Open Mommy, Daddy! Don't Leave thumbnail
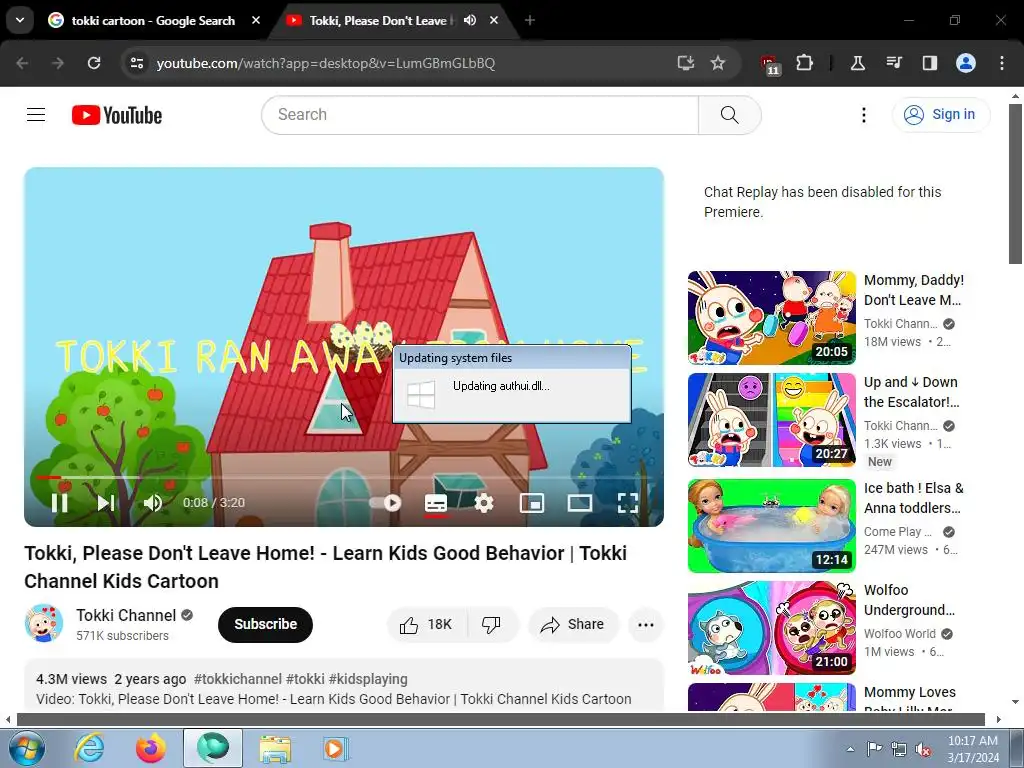The image size is (1024, 768). click(771, 318)
